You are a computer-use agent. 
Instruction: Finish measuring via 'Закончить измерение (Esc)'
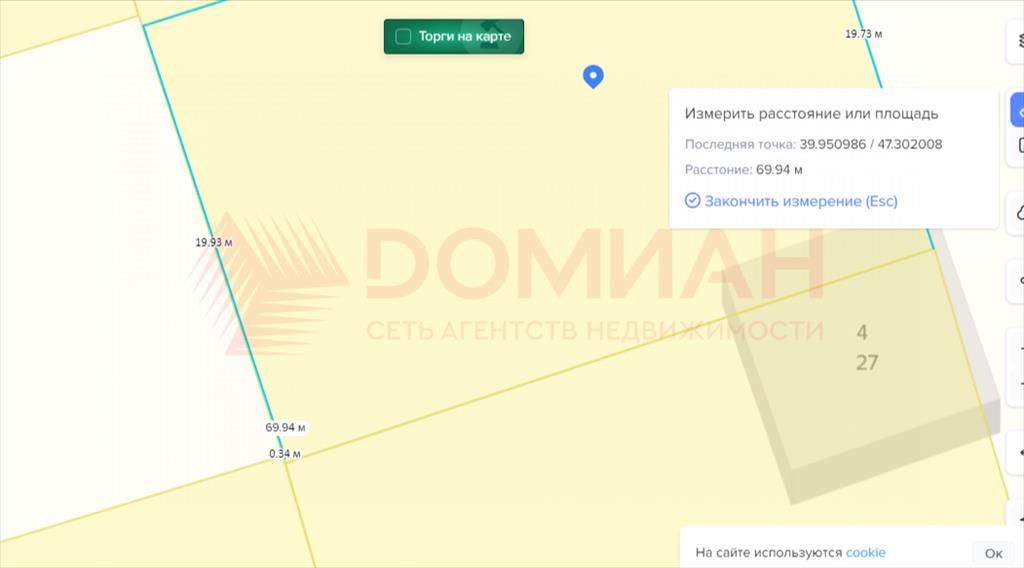click(800, 201)
